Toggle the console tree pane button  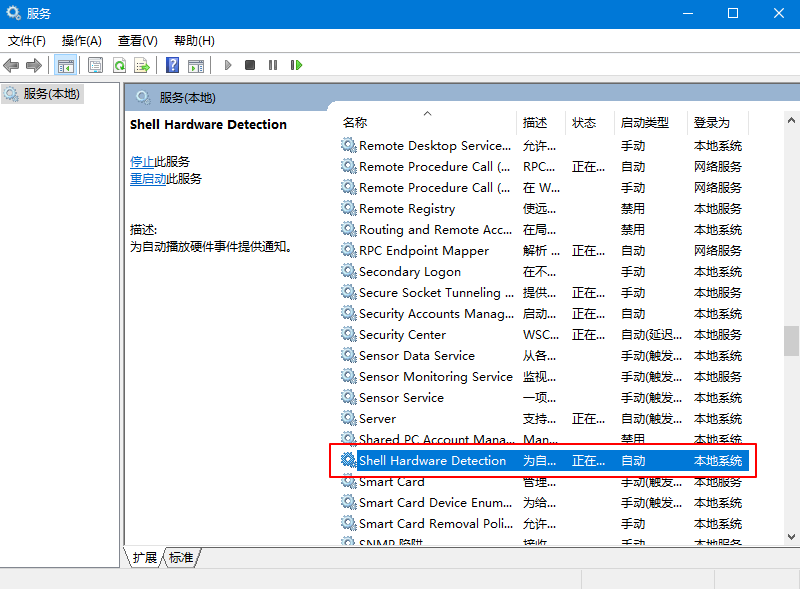(66, 65)
